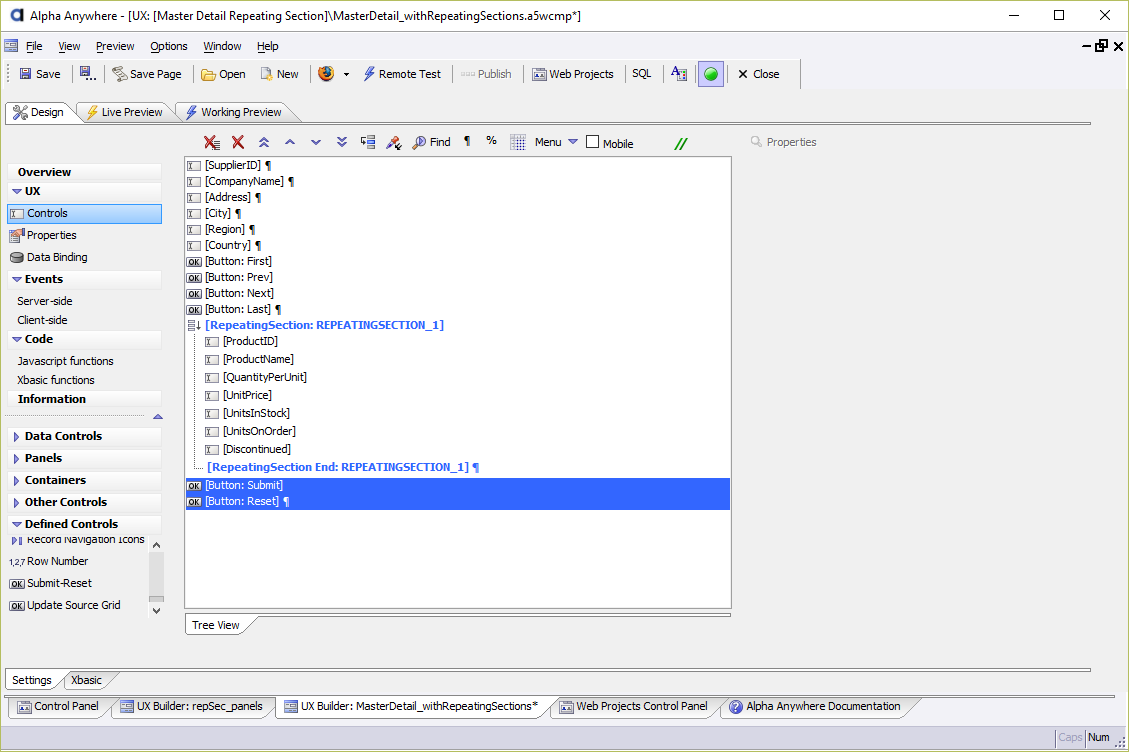Expand the Containers section
Image resolution: width=1129 pixels, height=752 pixels.
coord(17,480)
